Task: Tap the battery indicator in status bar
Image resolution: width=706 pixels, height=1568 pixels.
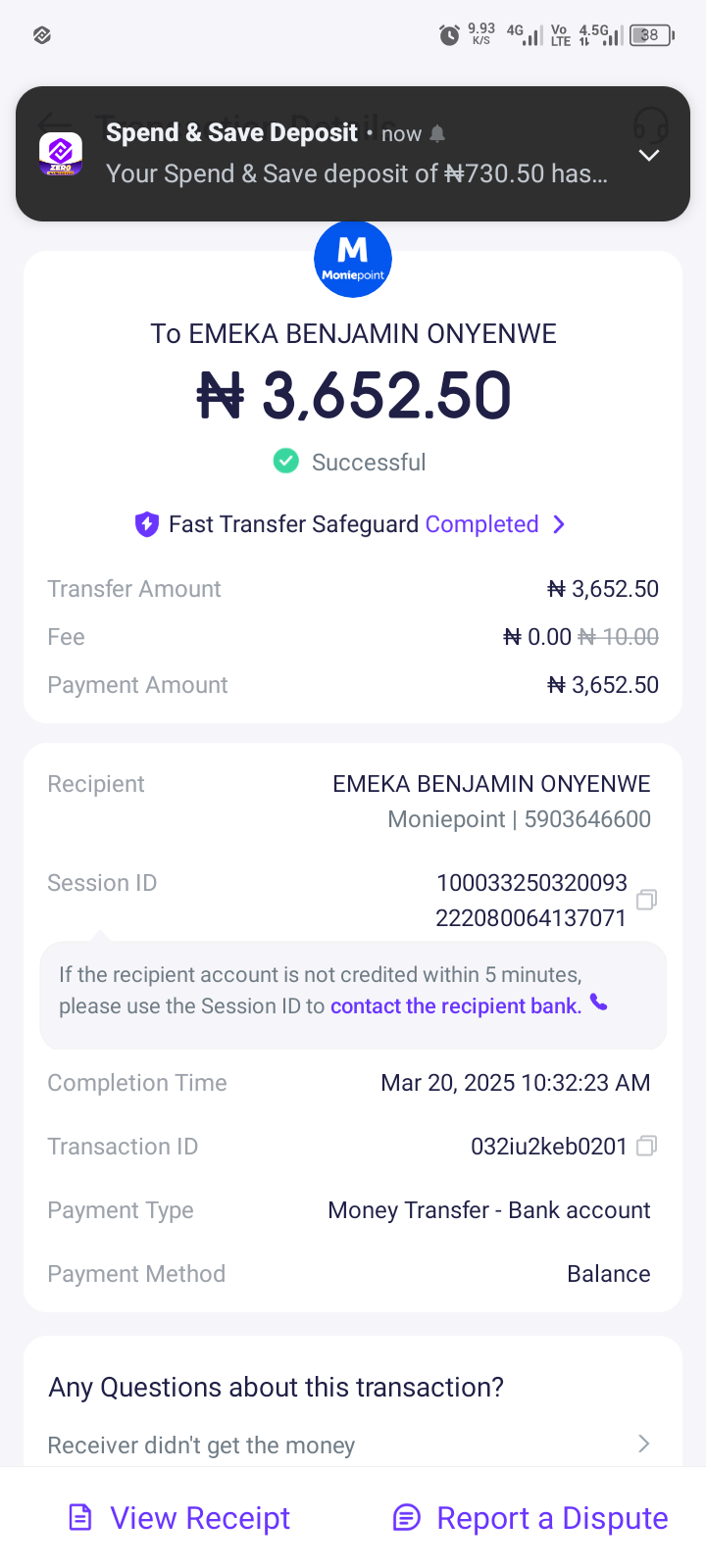Action: point(651,35)
